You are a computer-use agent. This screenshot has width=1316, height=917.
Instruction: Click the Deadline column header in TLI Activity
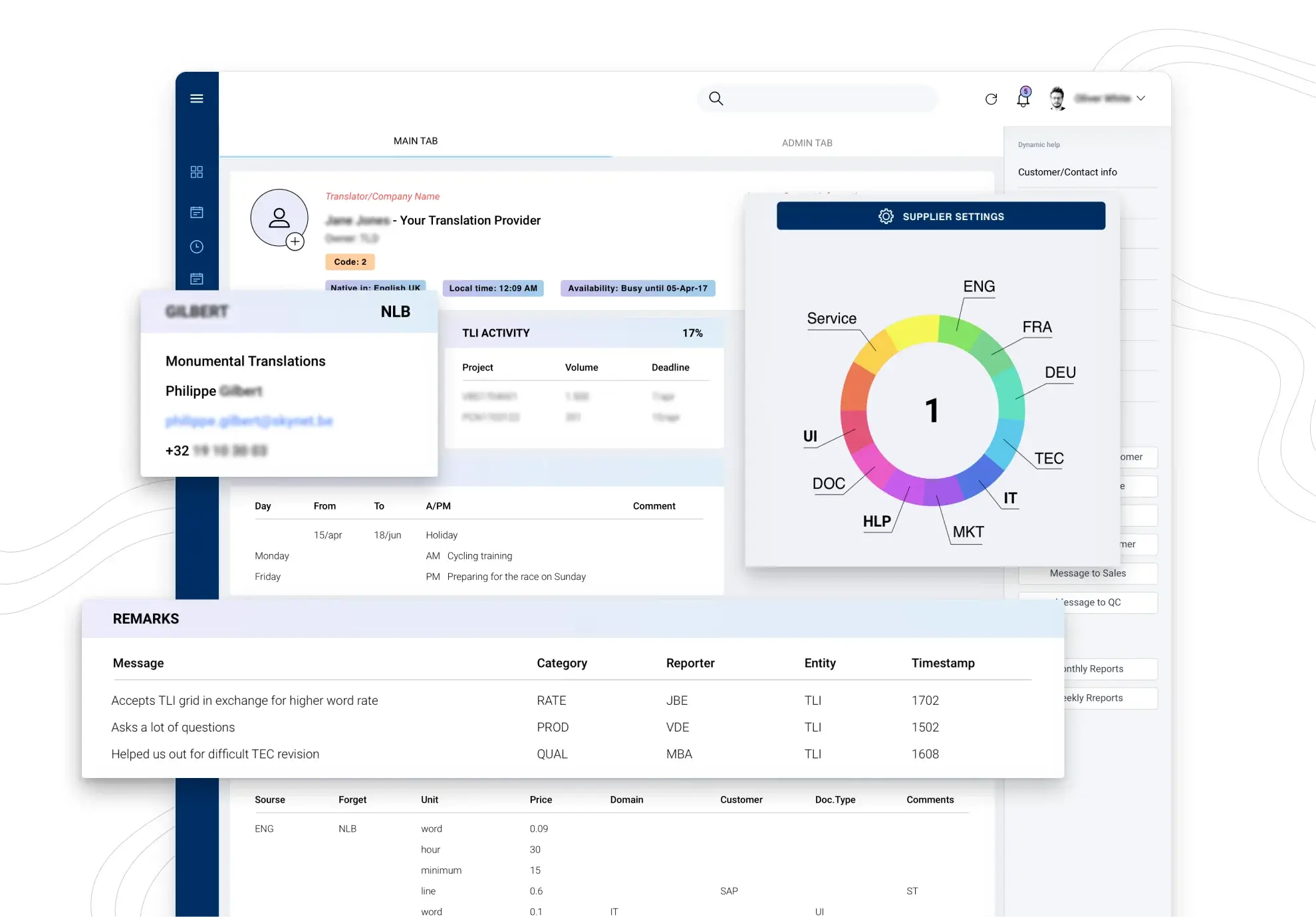[x=670, y=368]
